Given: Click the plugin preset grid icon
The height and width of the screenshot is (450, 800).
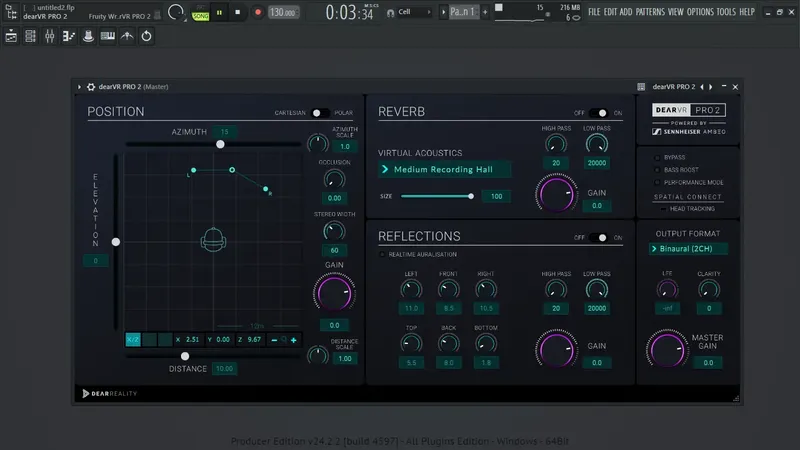Looking at the screenshot, I should click(641, 87).
